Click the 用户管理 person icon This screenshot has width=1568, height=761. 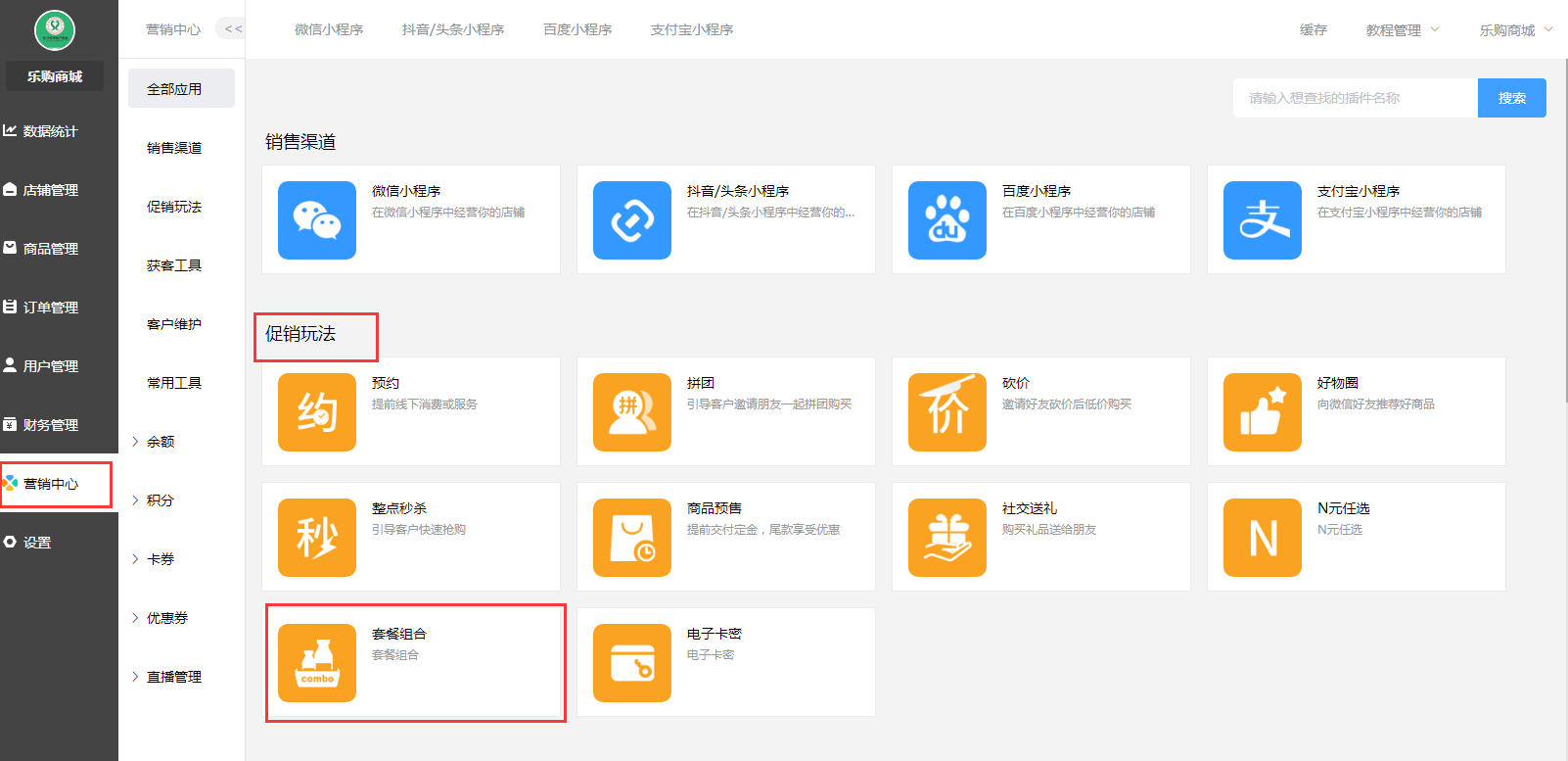tap(10, 365)
